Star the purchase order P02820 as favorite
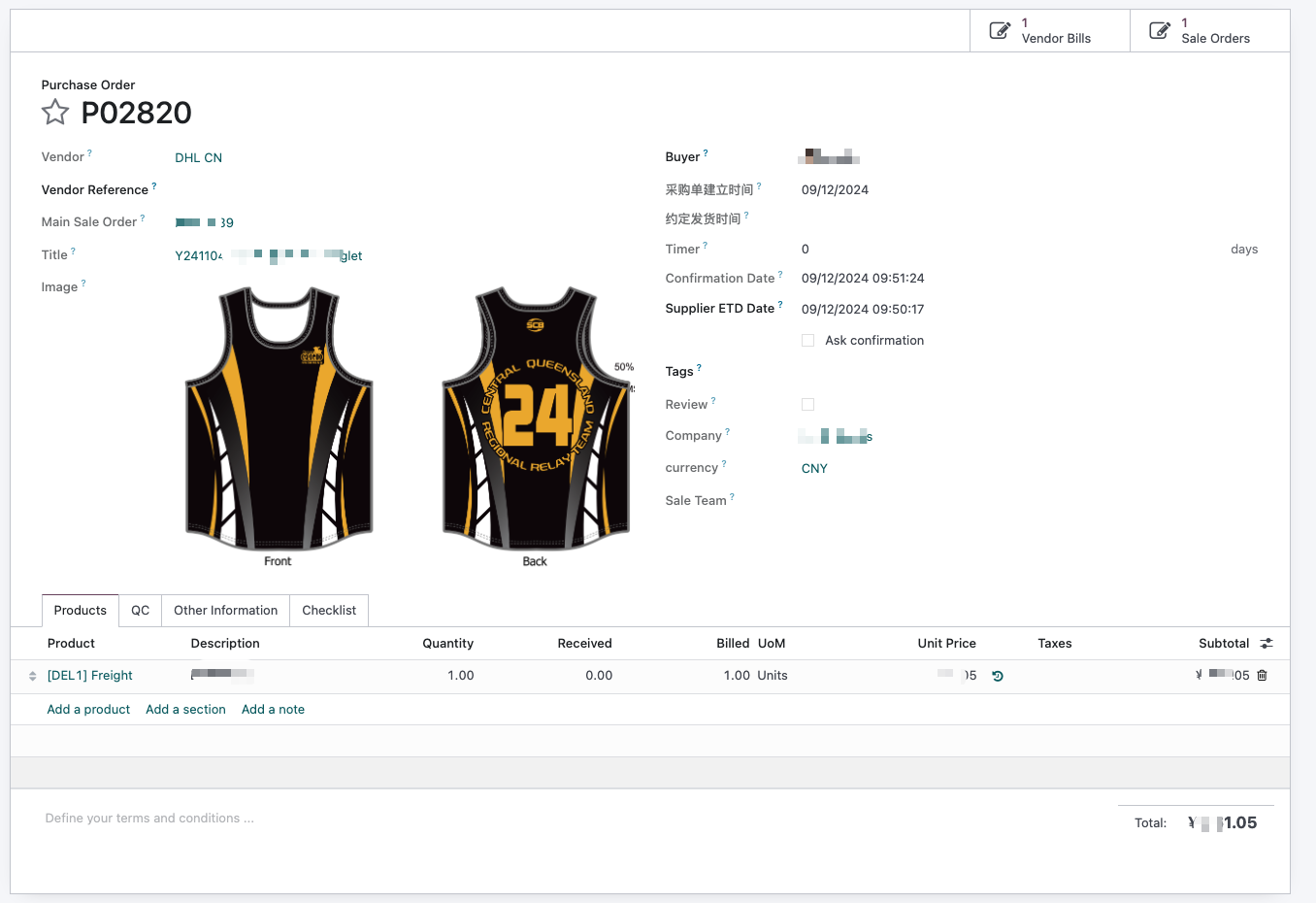Image resolution: width=1316 pixels, height=903 pixels. (x=55, y=113)
